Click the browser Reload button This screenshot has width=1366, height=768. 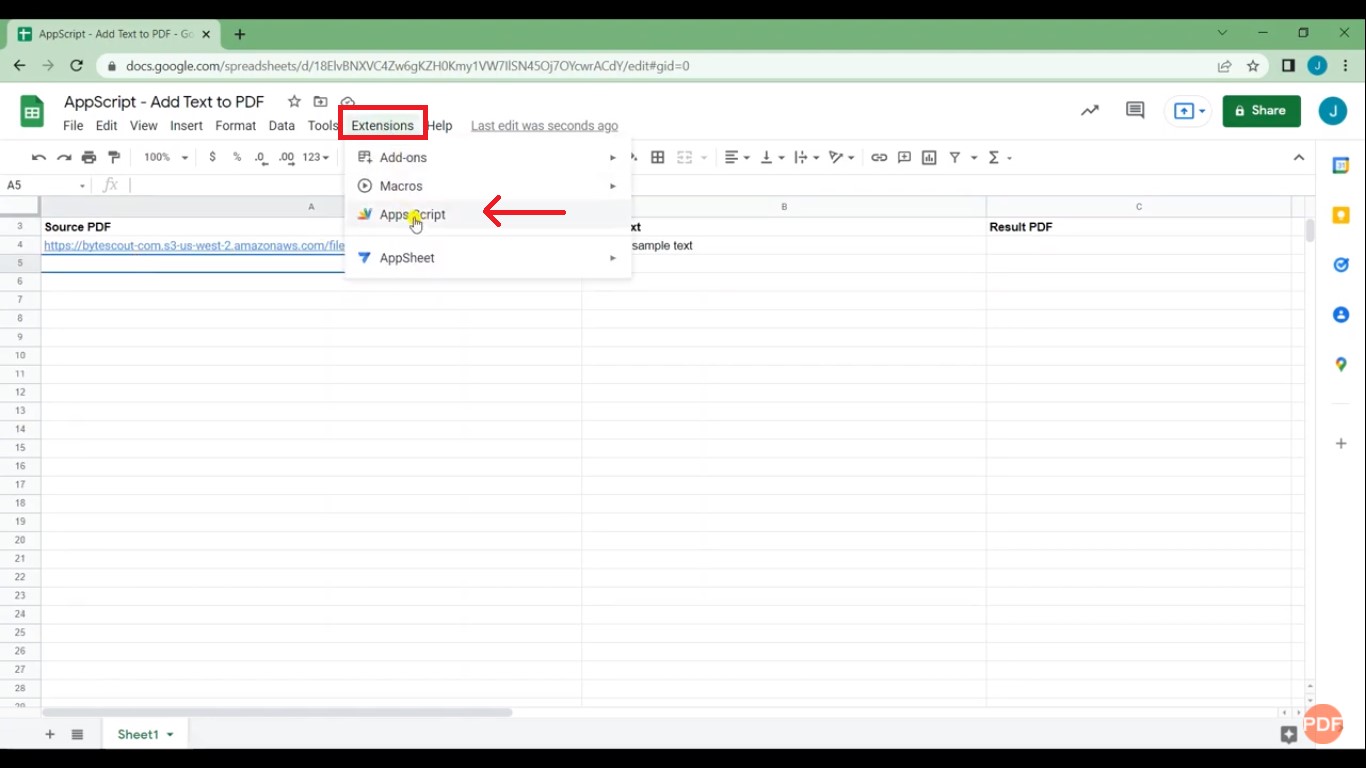point(76,66)
